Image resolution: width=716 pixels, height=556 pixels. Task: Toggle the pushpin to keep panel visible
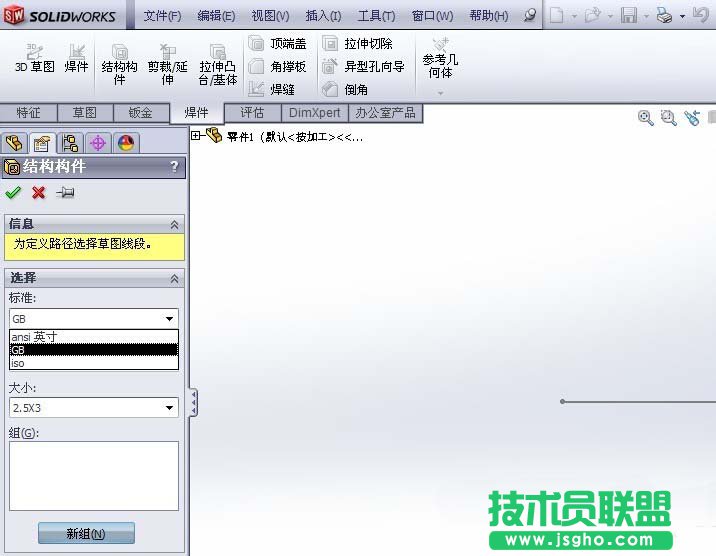(x=66, y=193)
